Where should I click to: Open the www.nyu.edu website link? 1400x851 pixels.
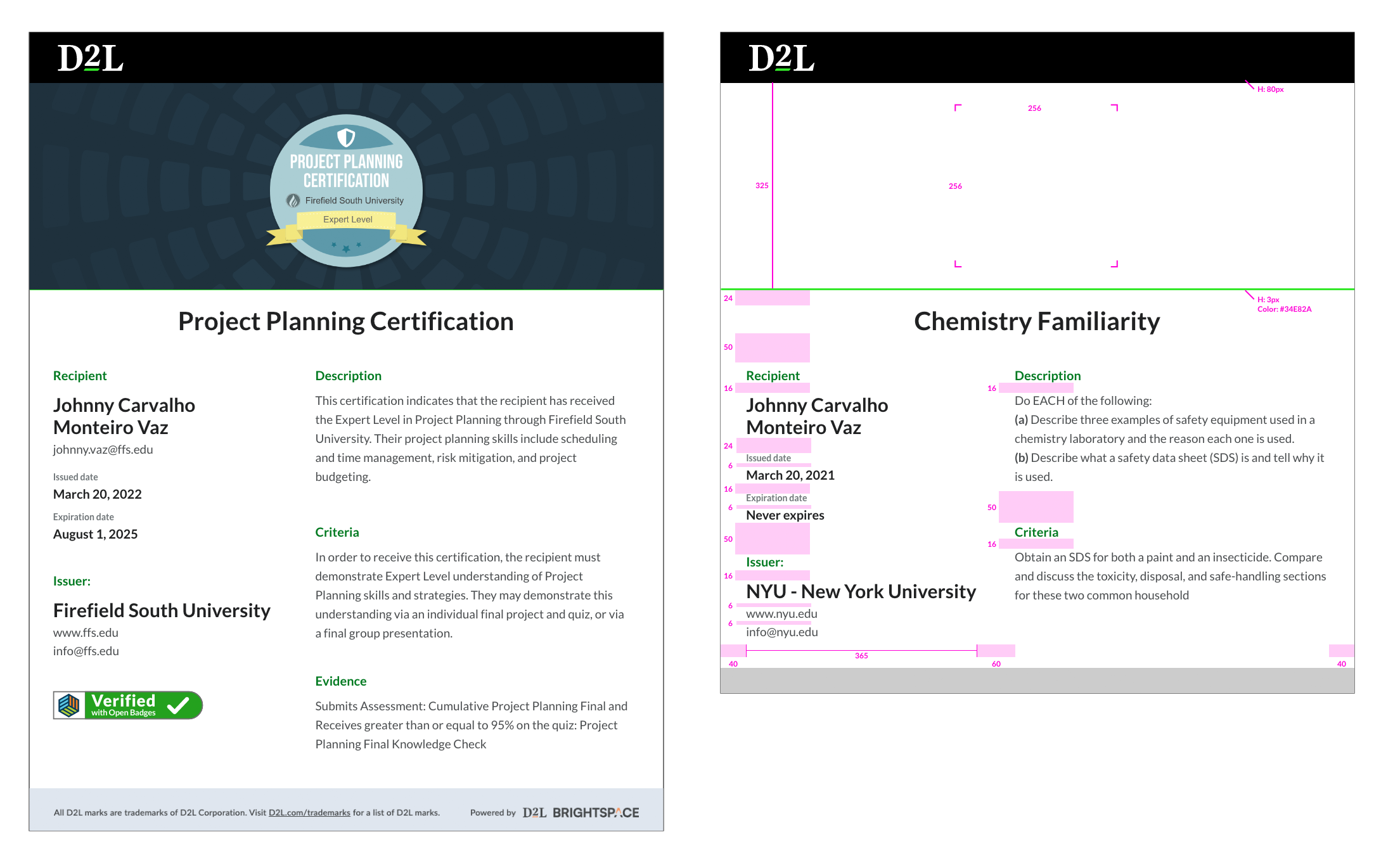pos(781,613)
